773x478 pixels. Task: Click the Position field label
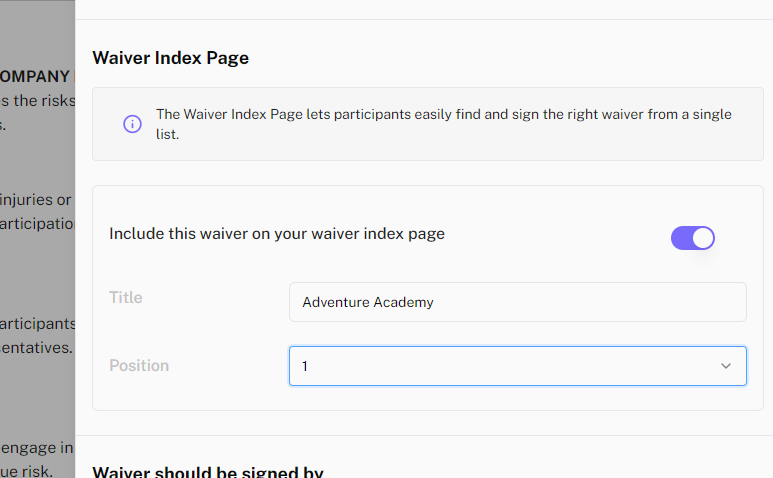click(139, 366)
